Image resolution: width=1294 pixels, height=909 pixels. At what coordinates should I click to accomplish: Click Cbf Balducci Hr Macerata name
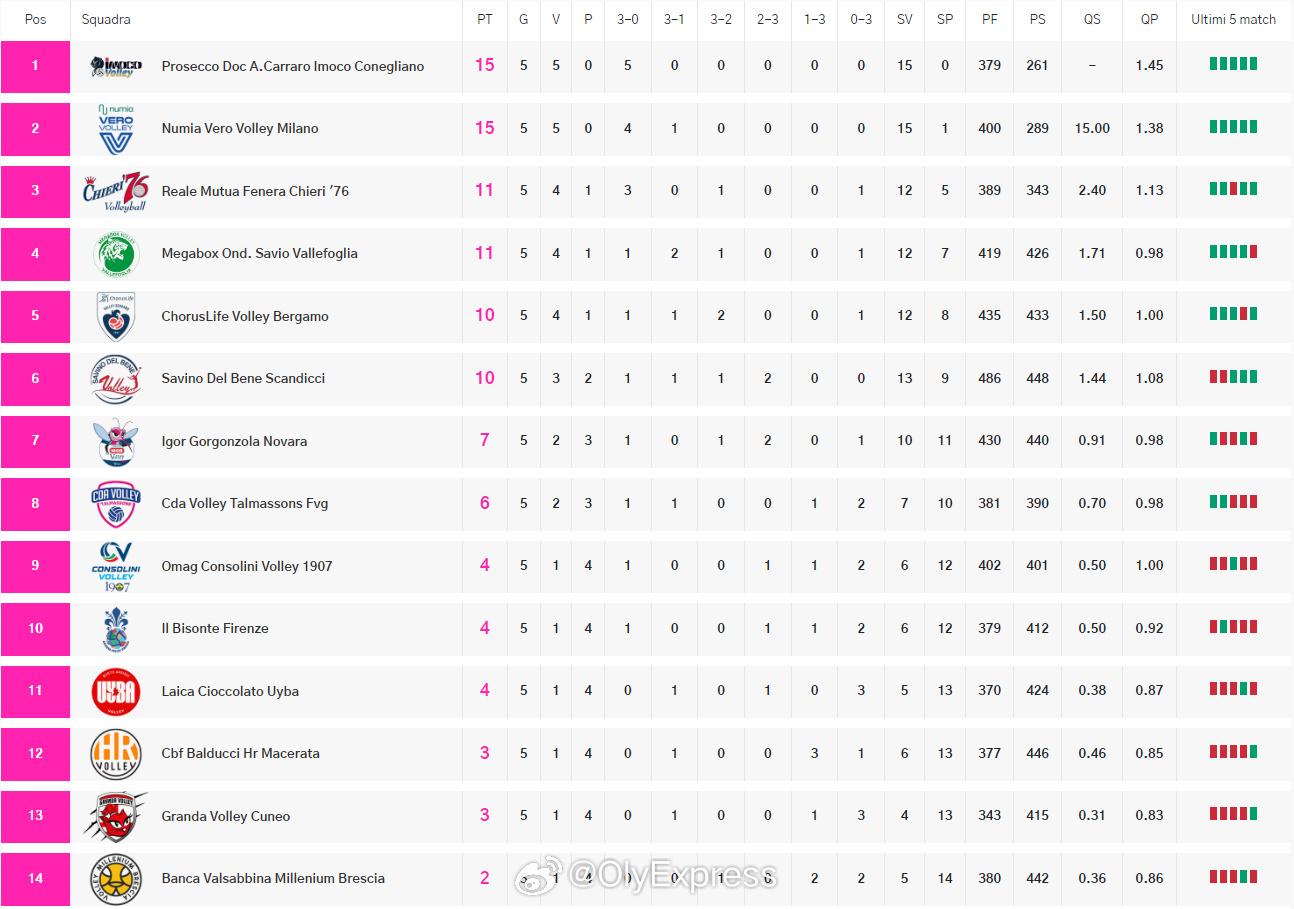pyautogui.click(x=241, y=754)
